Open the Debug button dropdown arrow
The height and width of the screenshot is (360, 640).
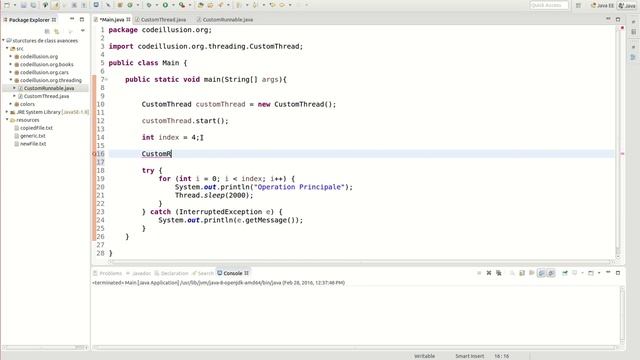(157, 5)
